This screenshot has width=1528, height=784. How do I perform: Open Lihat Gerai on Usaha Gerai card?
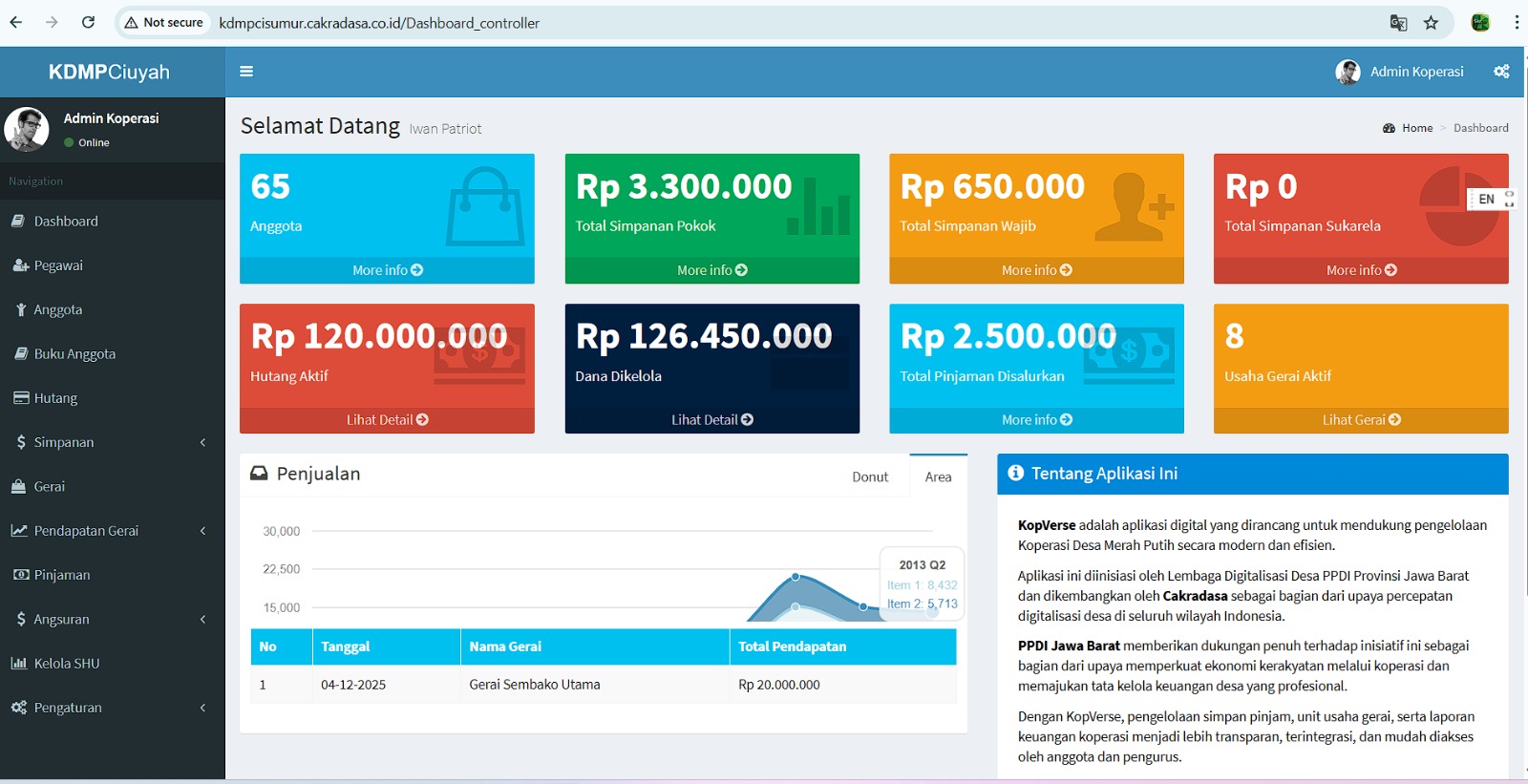(1361, 420)
